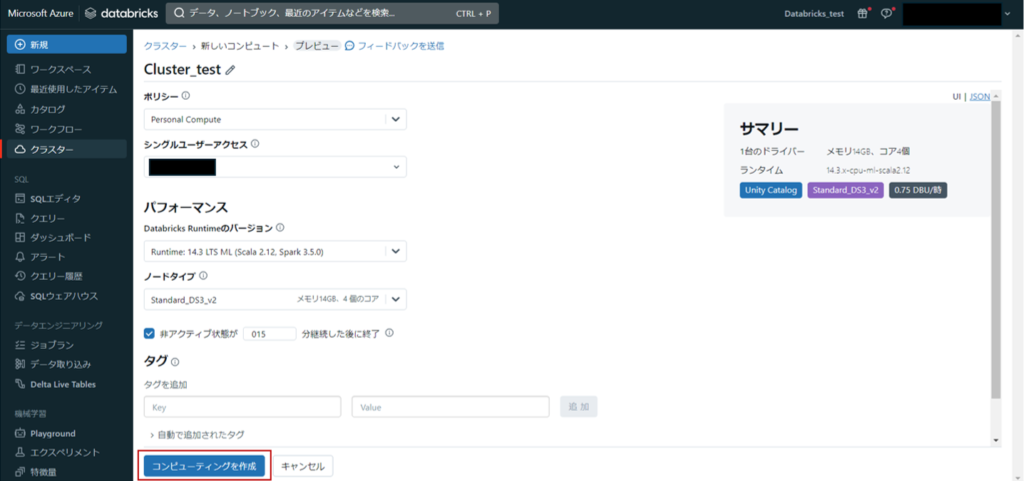The width and height of the screenshot is (1024, 481).
Task: Click info icon beside Databricks Runtimeのバージョン
Action: pos(280,228)
